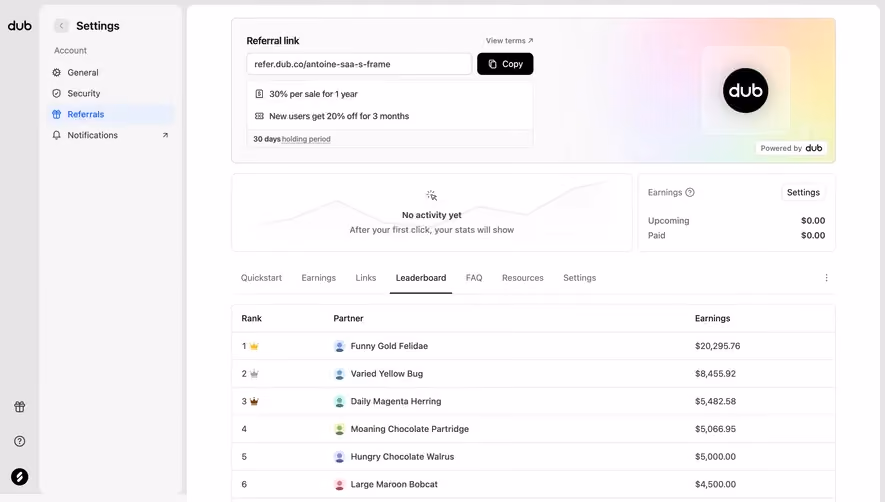Click the Security shield icon
This screenshot has height=502, width=885.
point(56,93)
